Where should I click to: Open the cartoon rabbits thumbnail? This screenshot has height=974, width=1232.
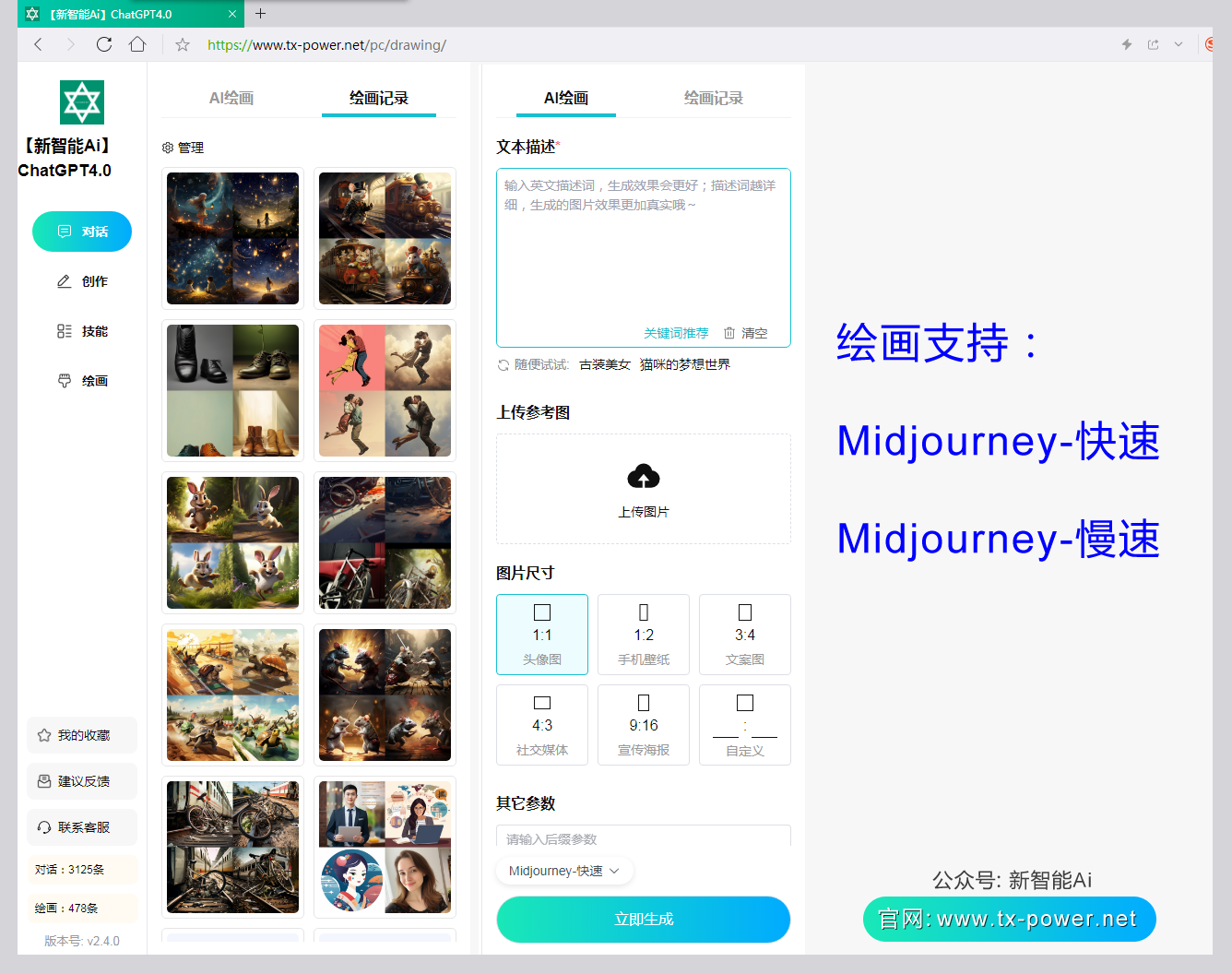233,542
